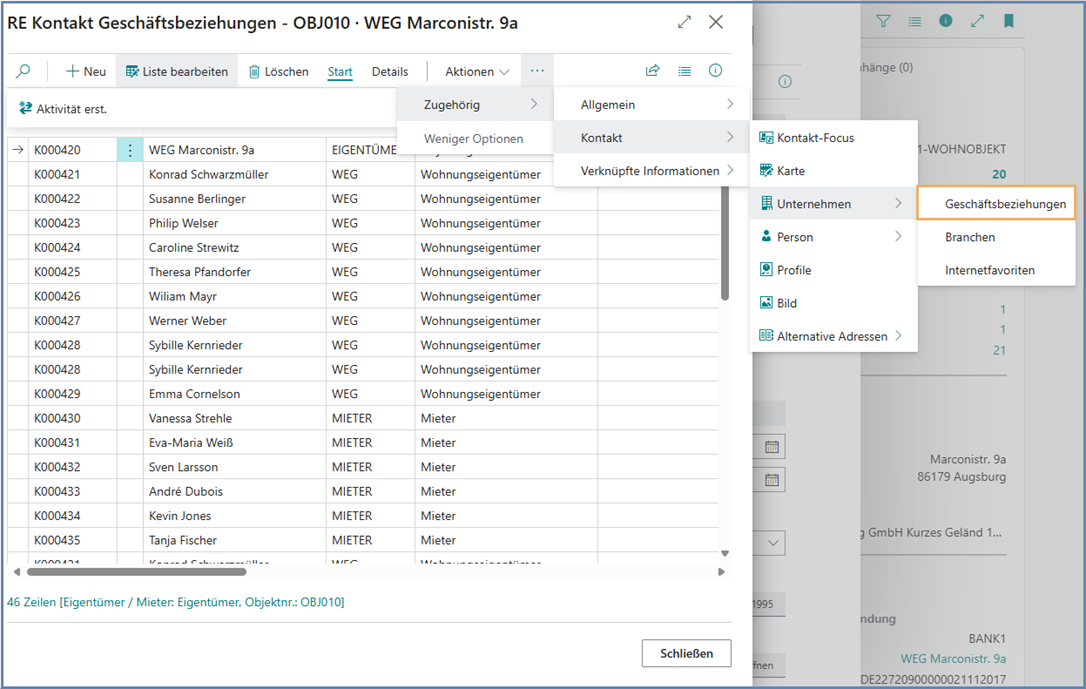Image resolution: width=1086 pixels, height=689 pixels.
Task: Click the bookmark icon in background page
Action: coord(1009,21)
